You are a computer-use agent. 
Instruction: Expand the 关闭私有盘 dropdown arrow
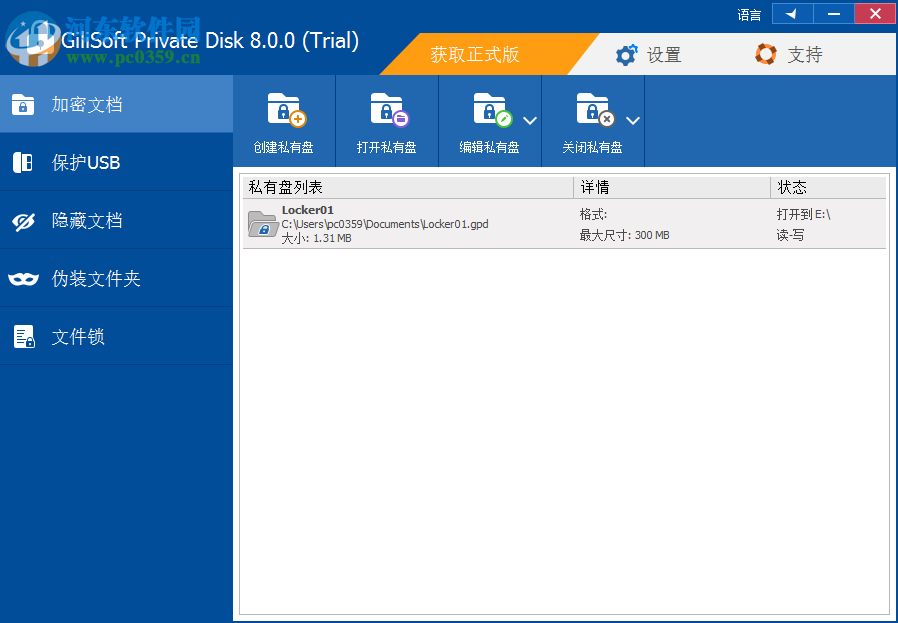[632, 120]
